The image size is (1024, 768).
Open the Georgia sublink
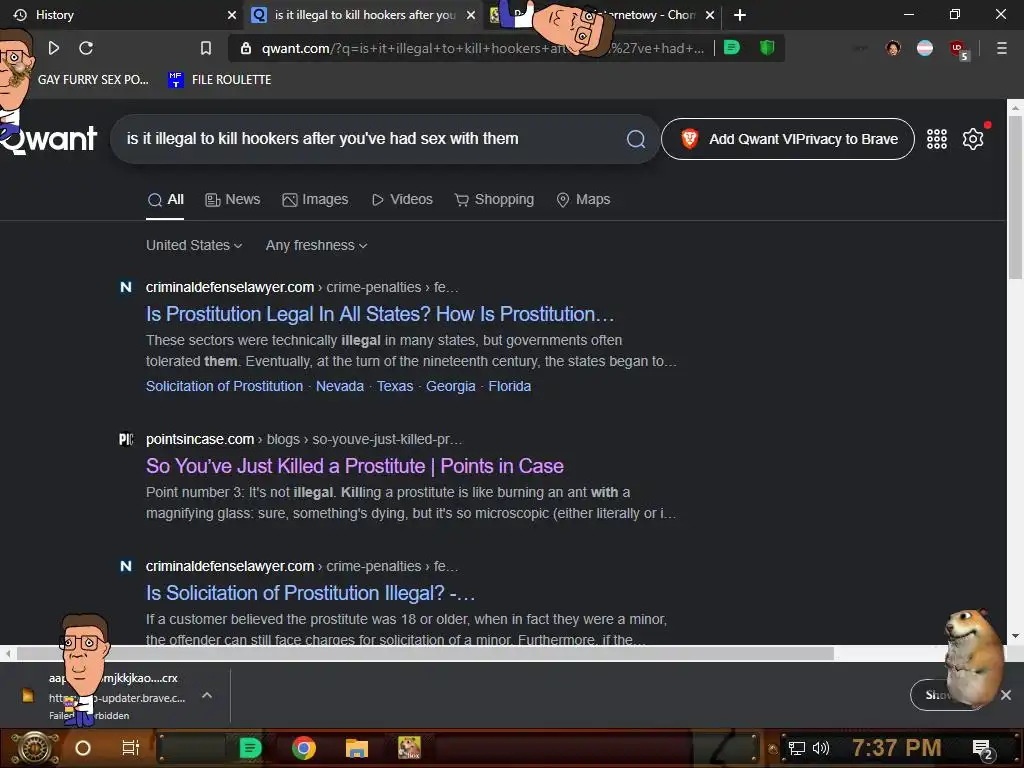pos(451,387)
